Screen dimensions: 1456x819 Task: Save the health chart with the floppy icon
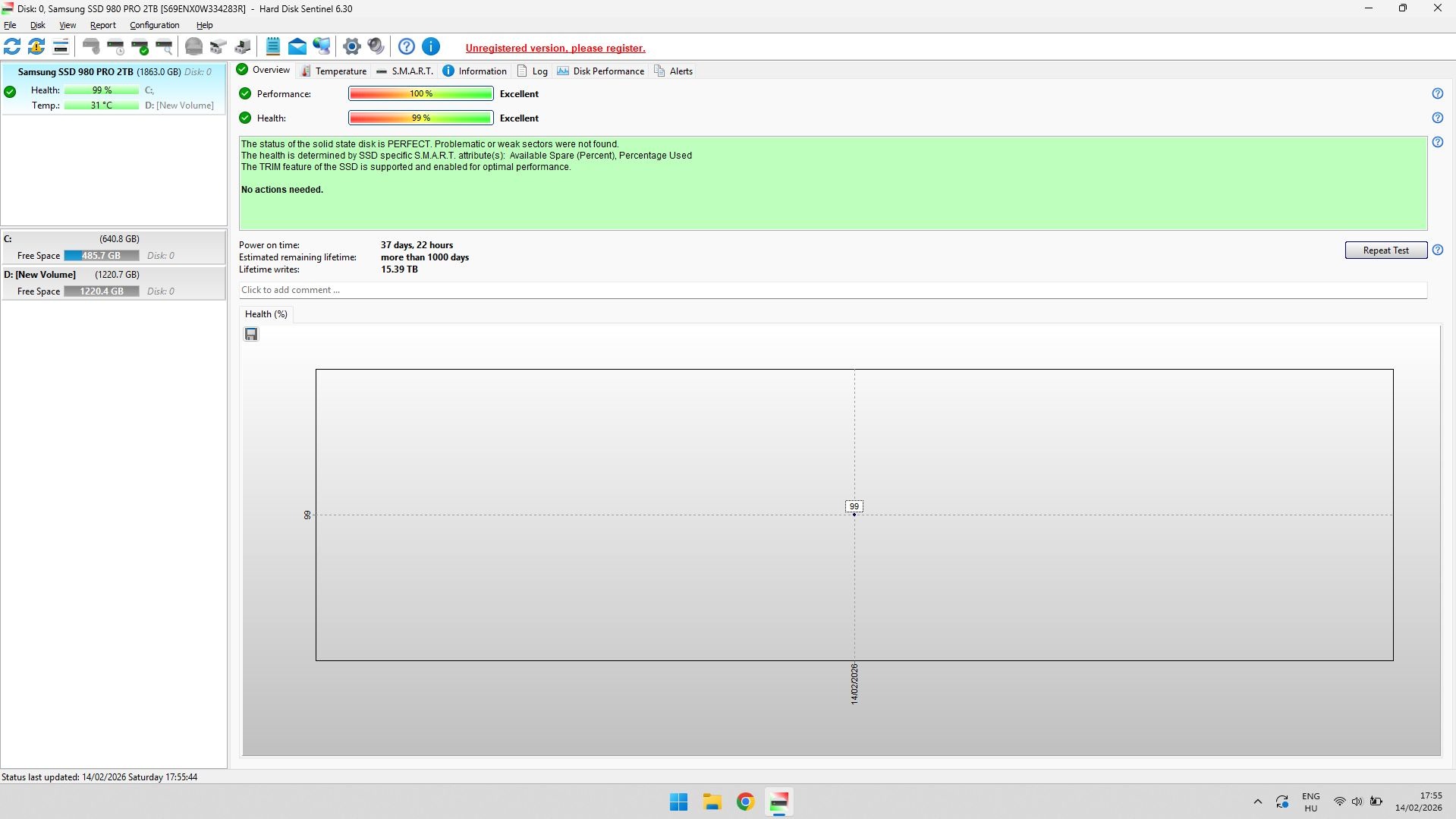tap(251, 334)
